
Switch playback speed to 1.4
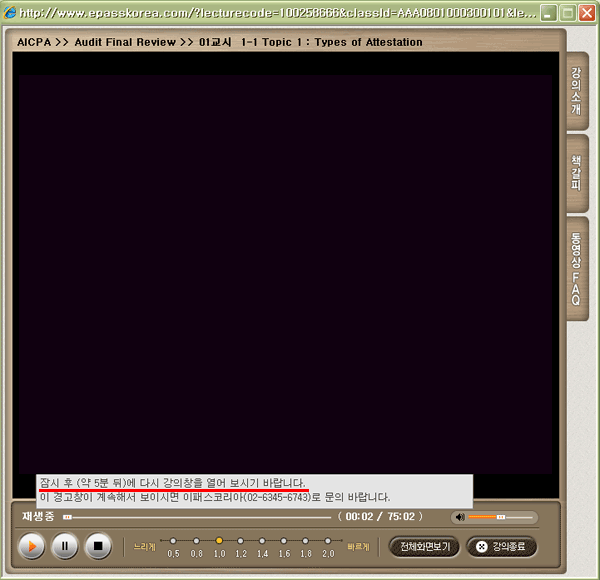262,541
